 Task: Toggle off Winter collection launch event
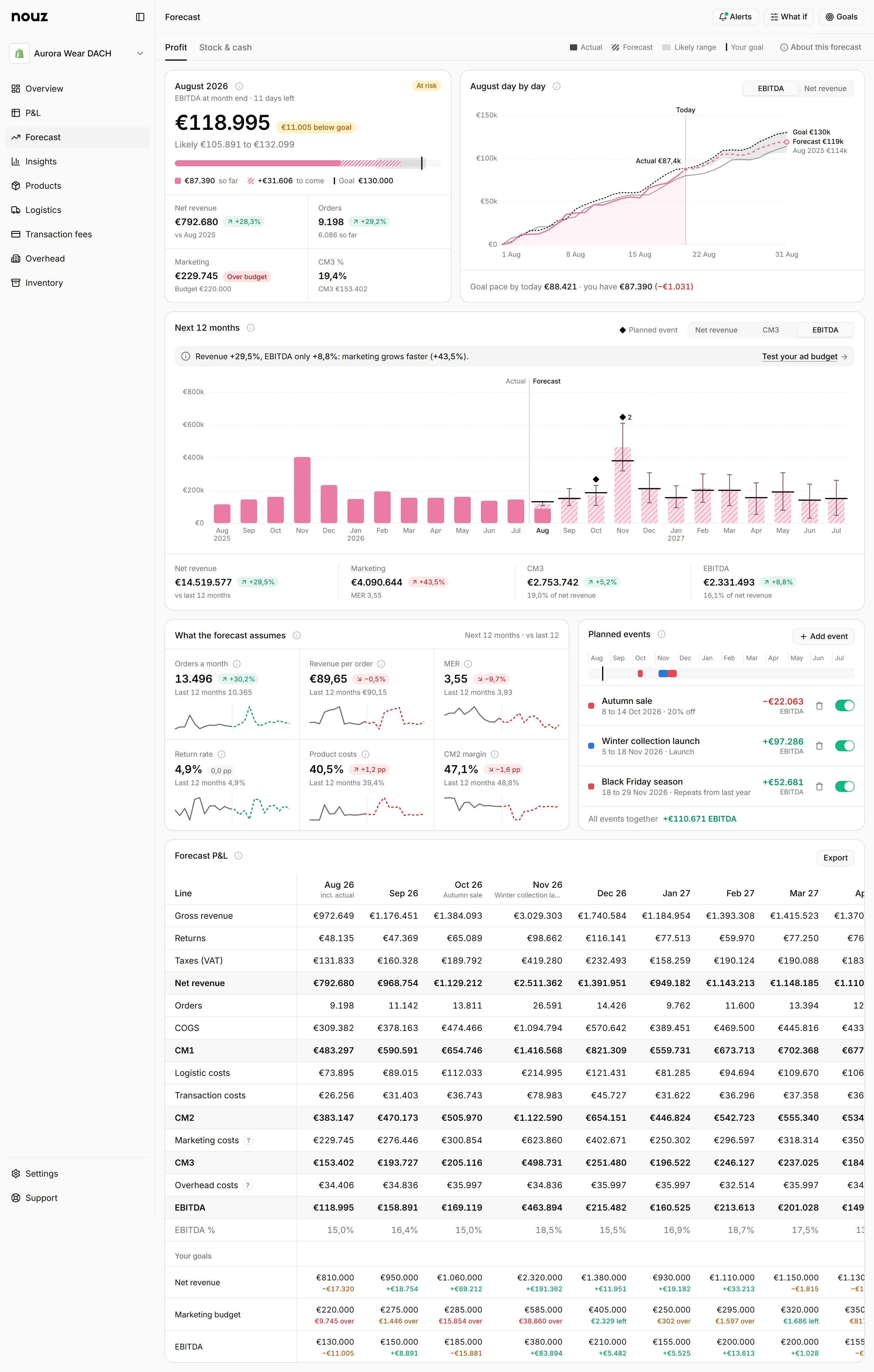pyautogui.click(x=844, y=746)
